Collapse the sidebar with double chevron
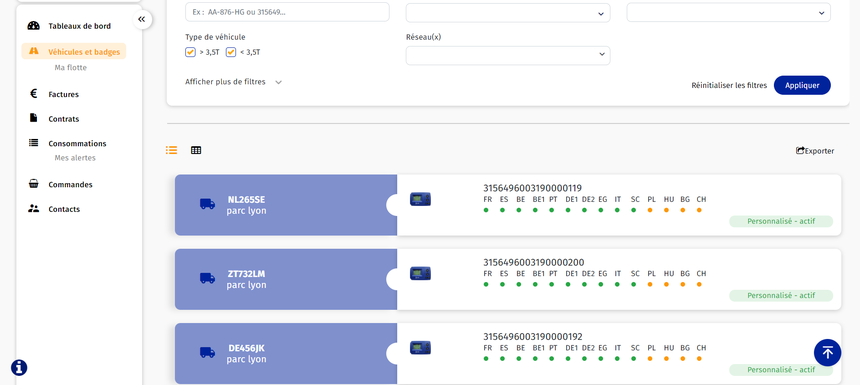The width and height of the screenshot is (860, 385). click(x=142, y=20)
